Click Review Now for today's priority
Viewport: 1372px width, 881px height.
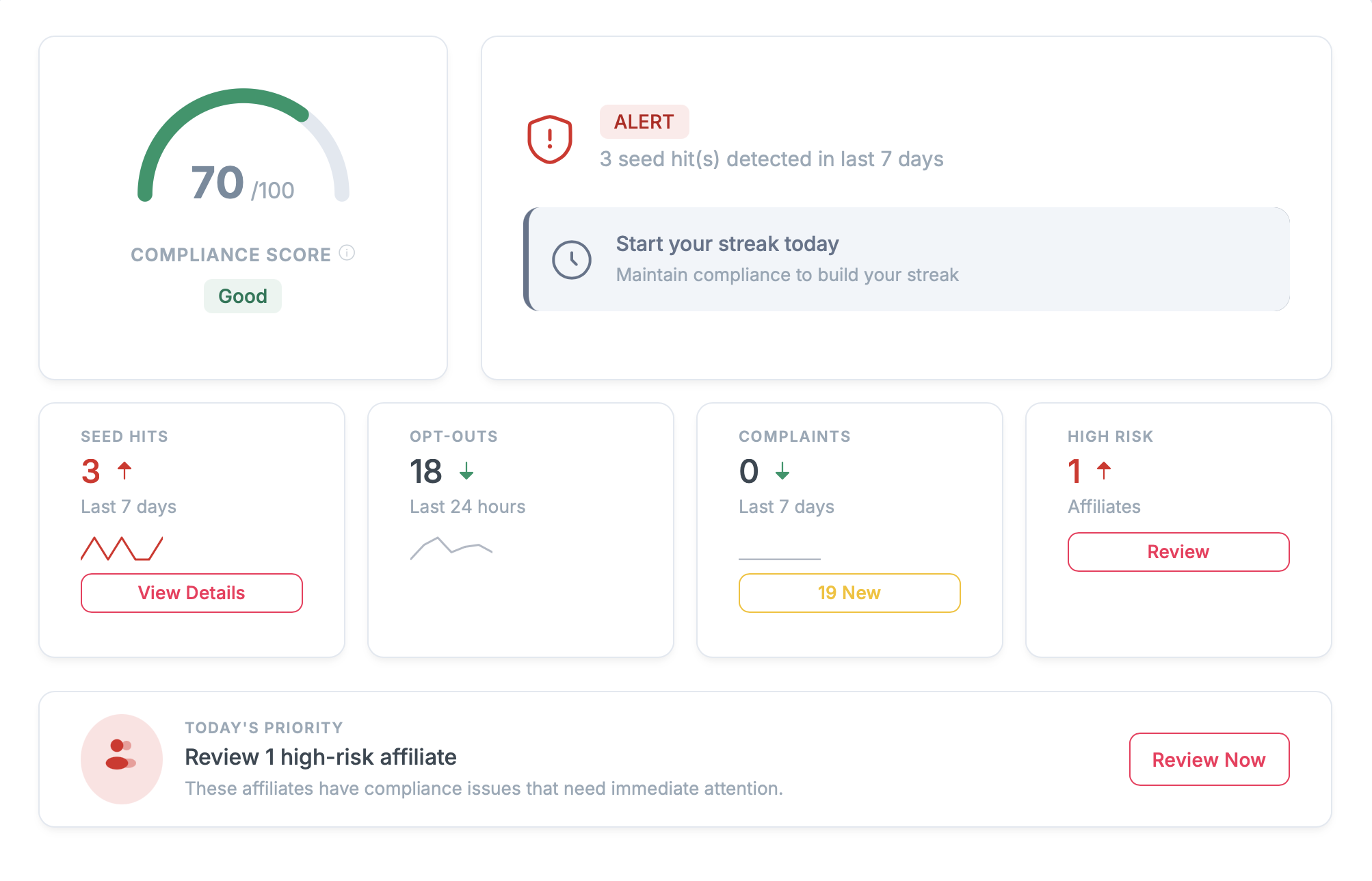point(1209,759)
